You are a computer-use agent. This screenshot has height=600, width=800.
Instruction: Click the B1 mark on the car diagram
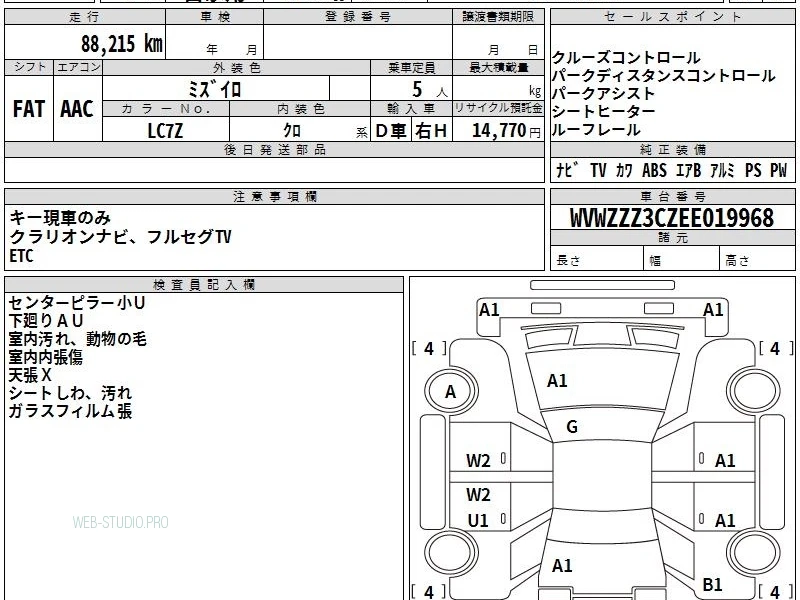712,584
